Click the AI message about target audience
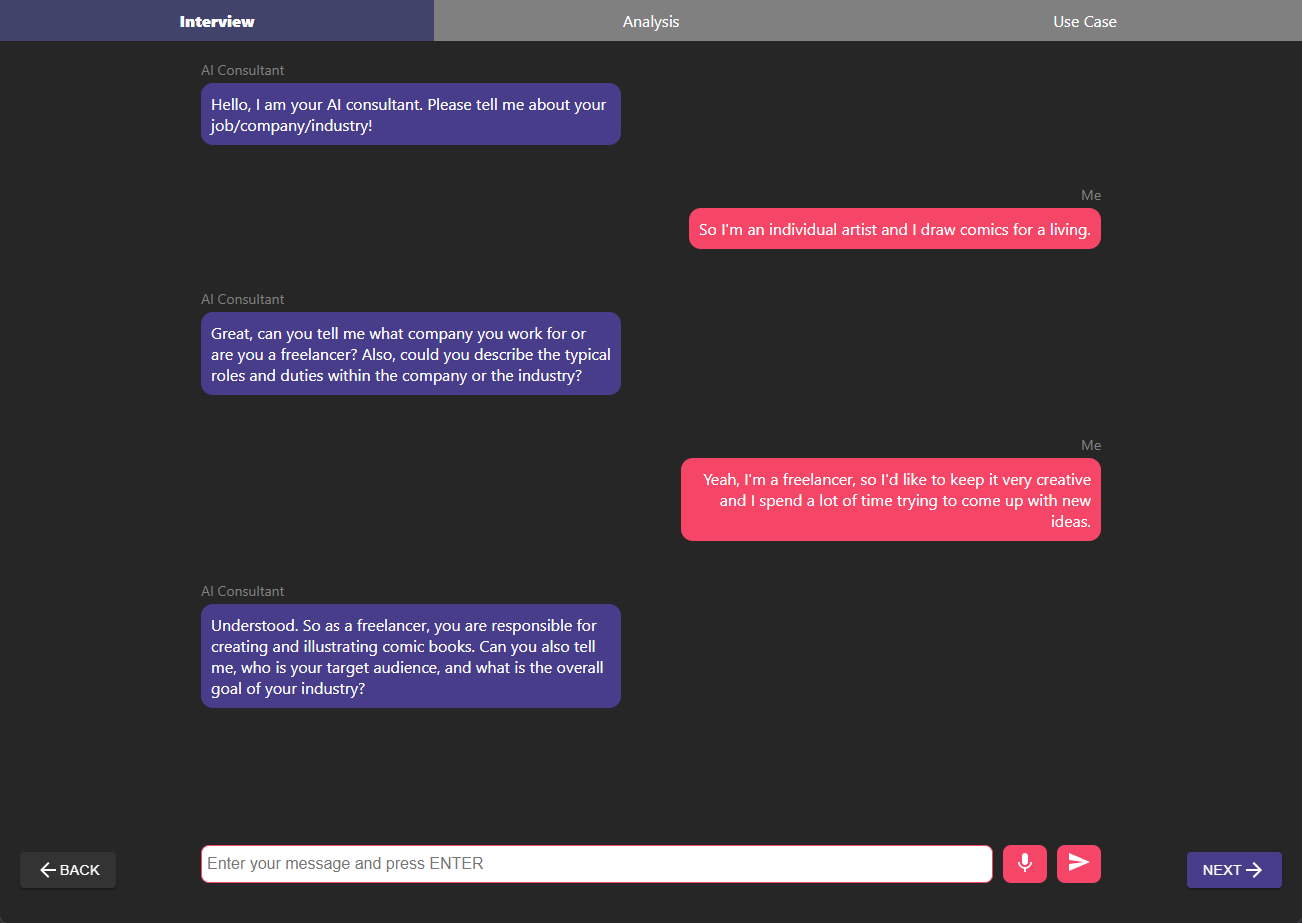The image size is (1302, 923). (x=411, y=656)
